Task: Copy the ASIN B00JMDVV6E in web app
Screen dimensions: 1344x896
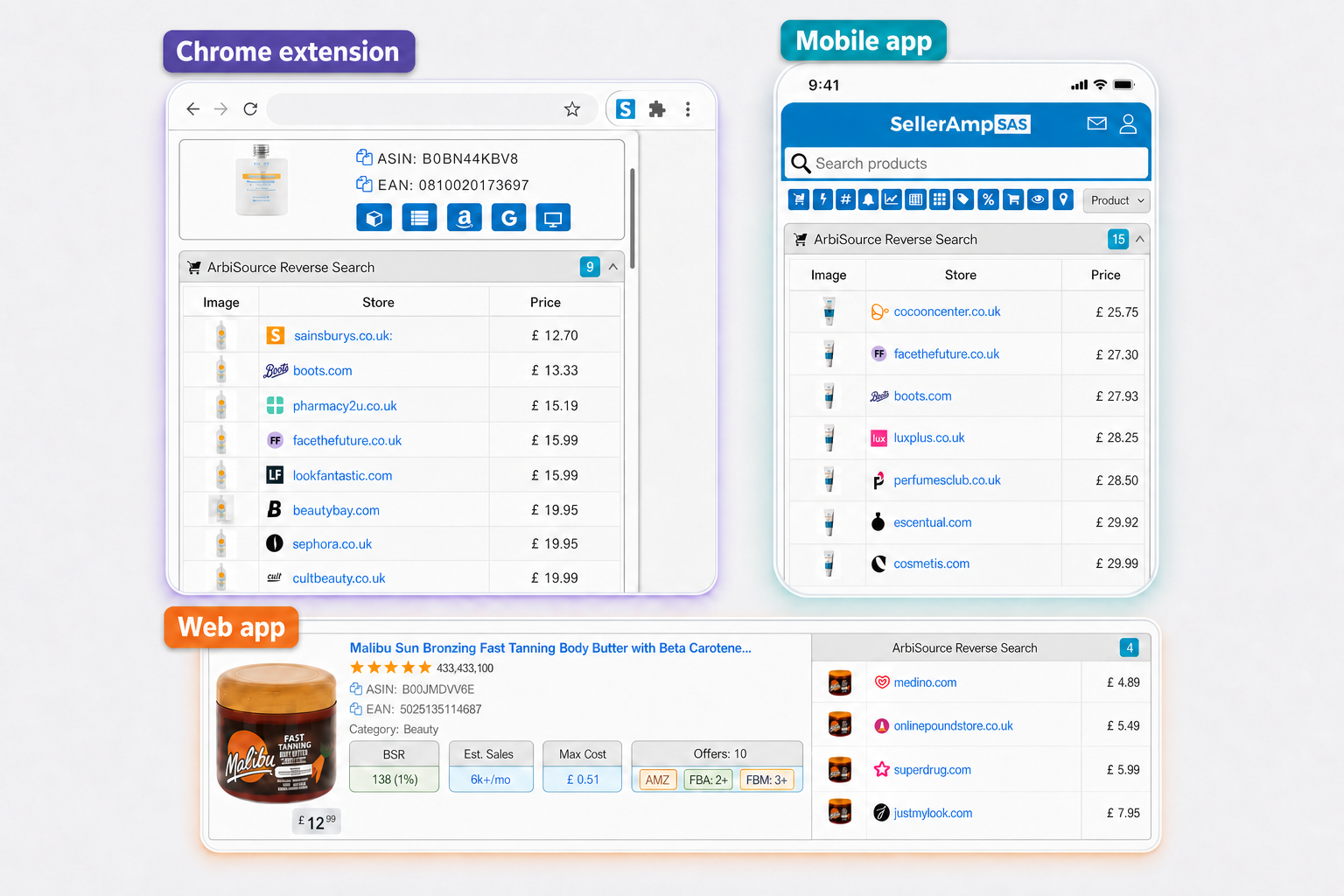Action: (356, 689)
